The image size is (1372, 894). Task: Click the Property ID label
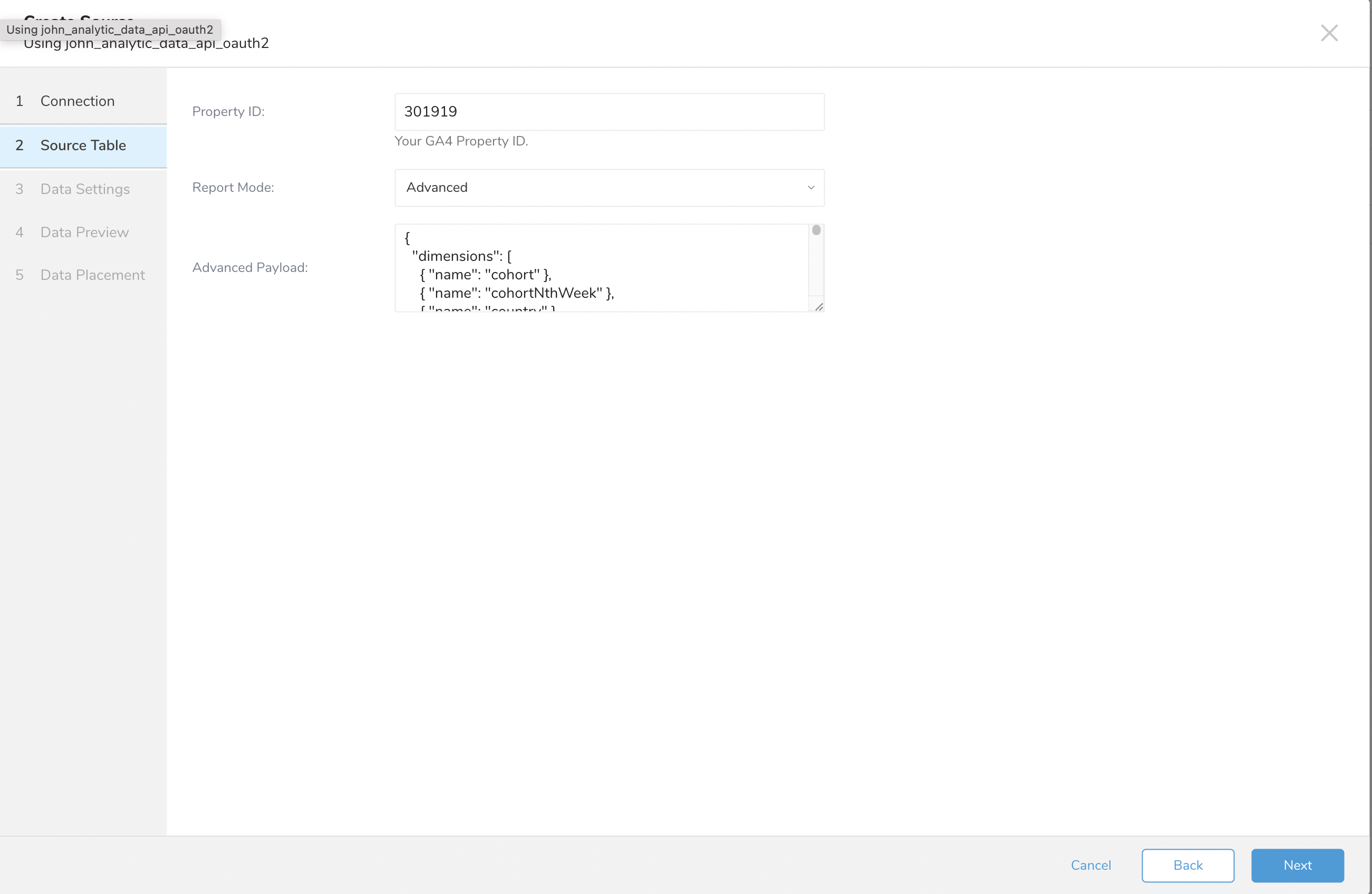click(228, 112)
